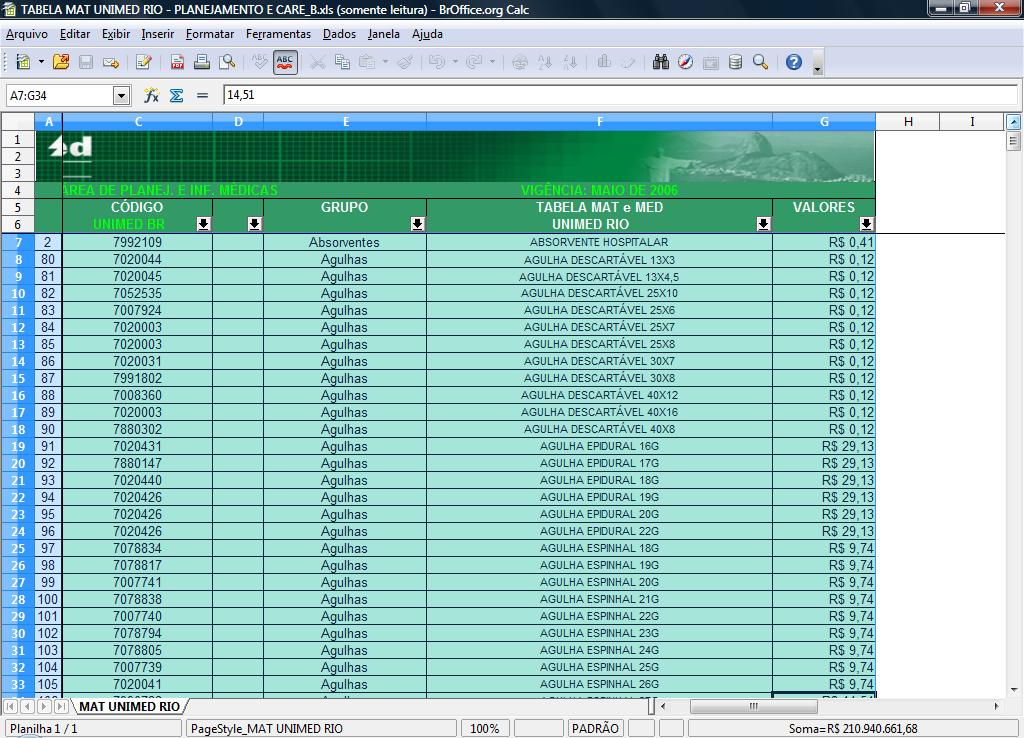This screenshot has height=738, width=1024.
Task: Open the Redo history dropdown arrow
Action: pos(492,62)
